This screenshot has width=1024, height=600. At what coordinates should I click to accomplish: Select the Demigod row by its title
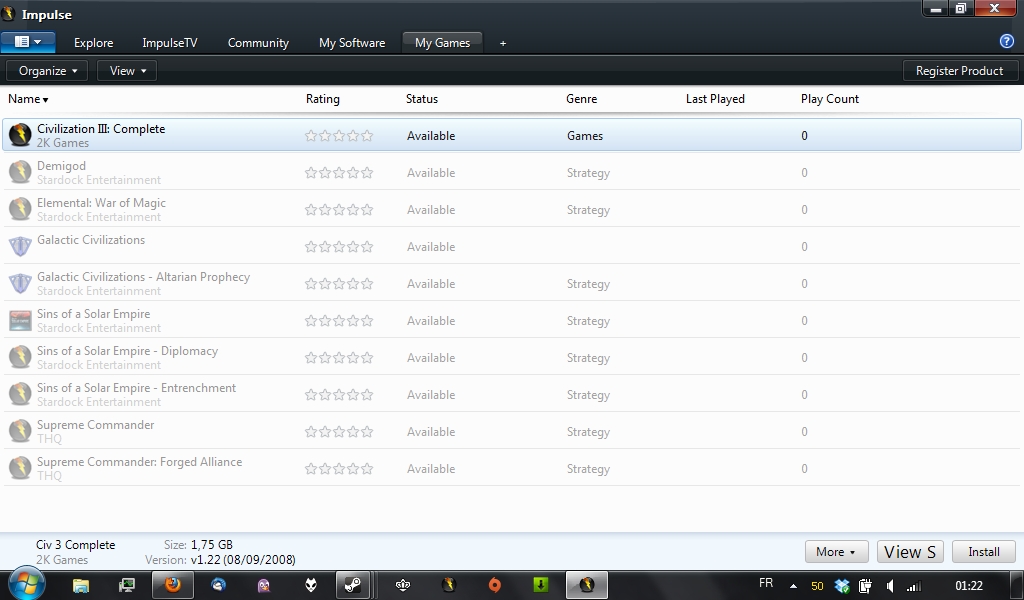point(61,166)
